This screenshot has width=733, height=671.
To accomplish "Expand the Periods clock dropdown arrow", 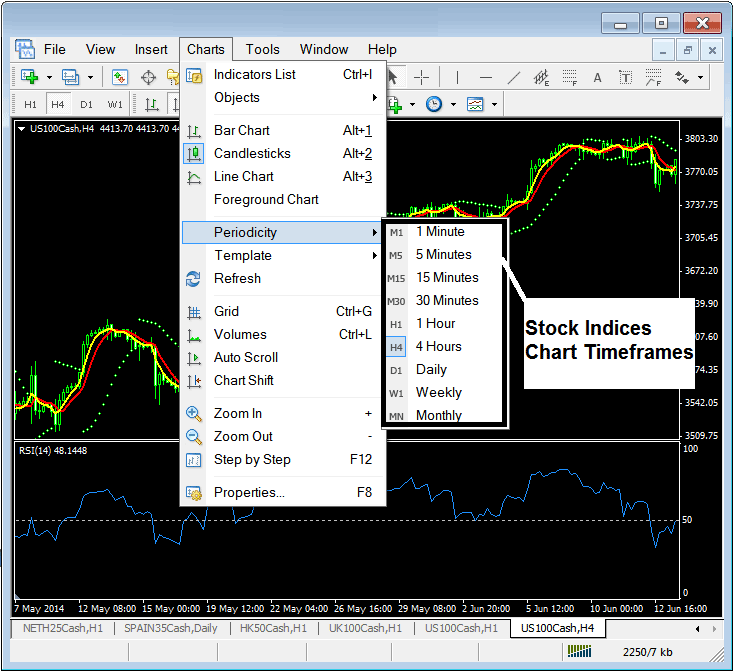I will click(x=453, y=104).
